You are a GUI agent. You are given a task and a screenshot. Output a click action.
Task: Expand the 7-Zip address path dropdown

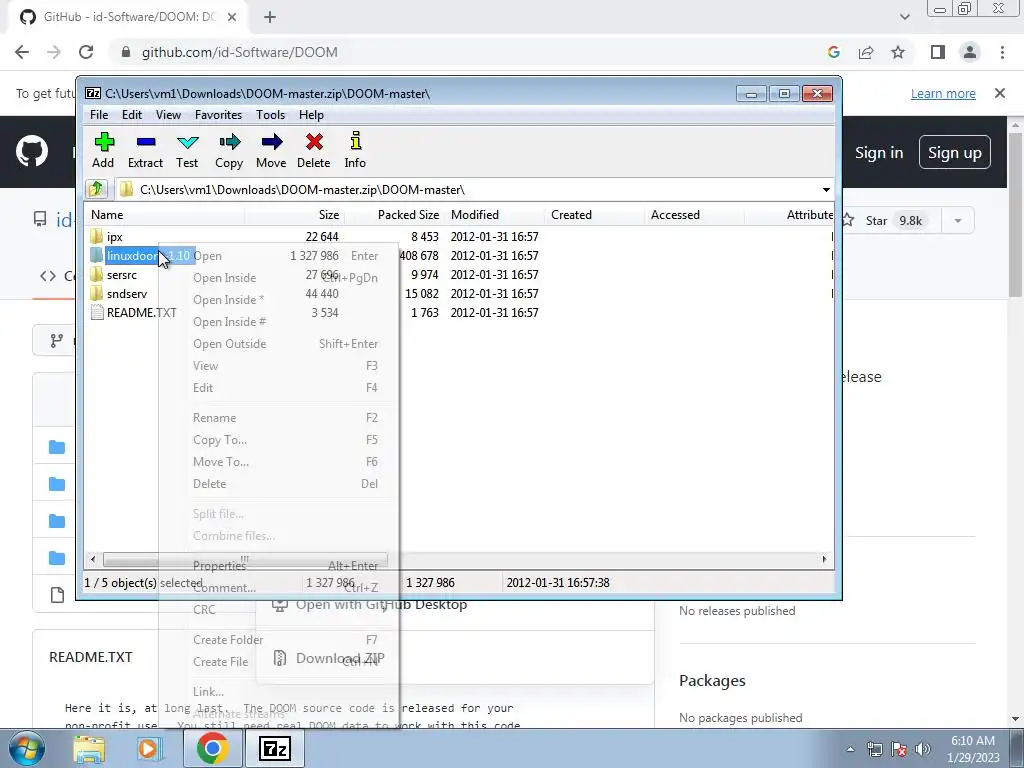pos(826,189)
